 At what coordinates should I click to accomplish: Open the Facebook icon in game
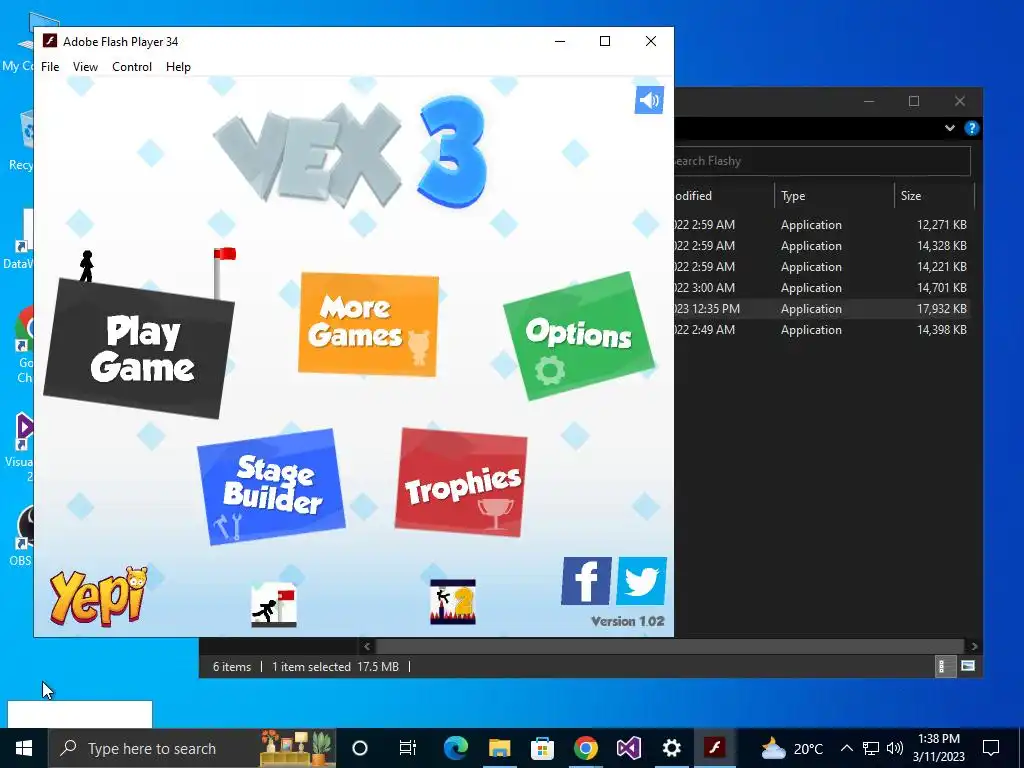[x=586, y=581]
